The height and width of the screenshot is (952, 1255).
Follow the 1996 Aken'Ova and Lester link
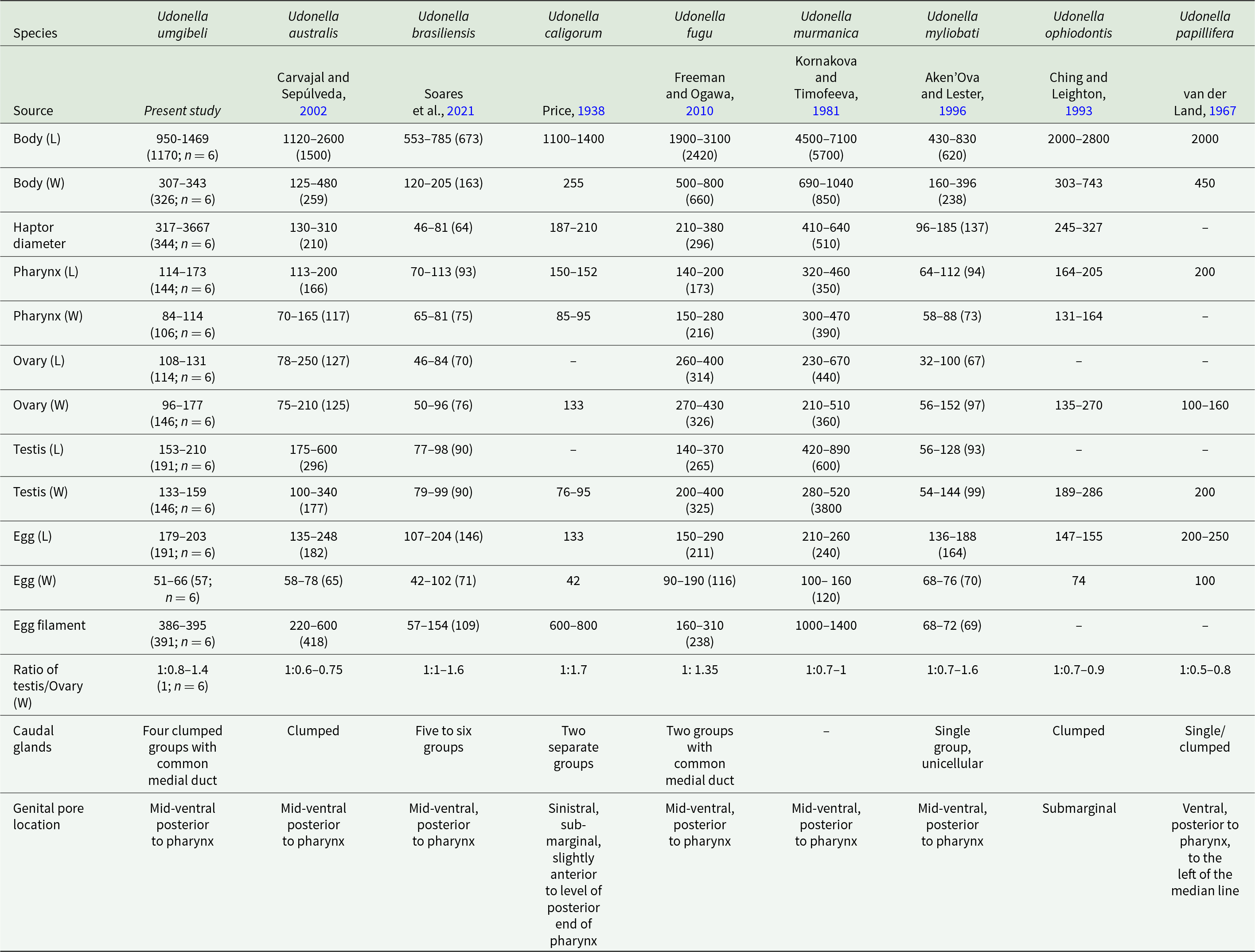pyautogui.click(x=952, y=111)
